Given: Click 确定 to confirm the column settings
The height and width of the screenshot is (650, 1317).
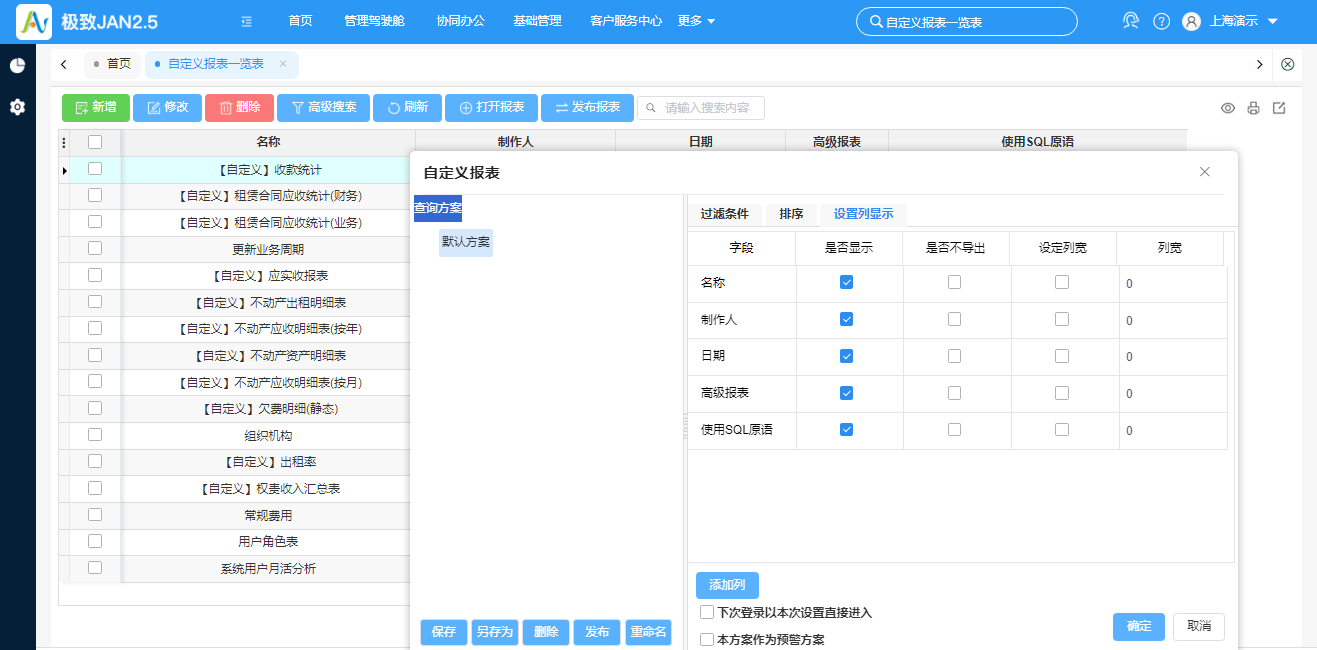Looking at the screenshot, I should coord(1138,626).
